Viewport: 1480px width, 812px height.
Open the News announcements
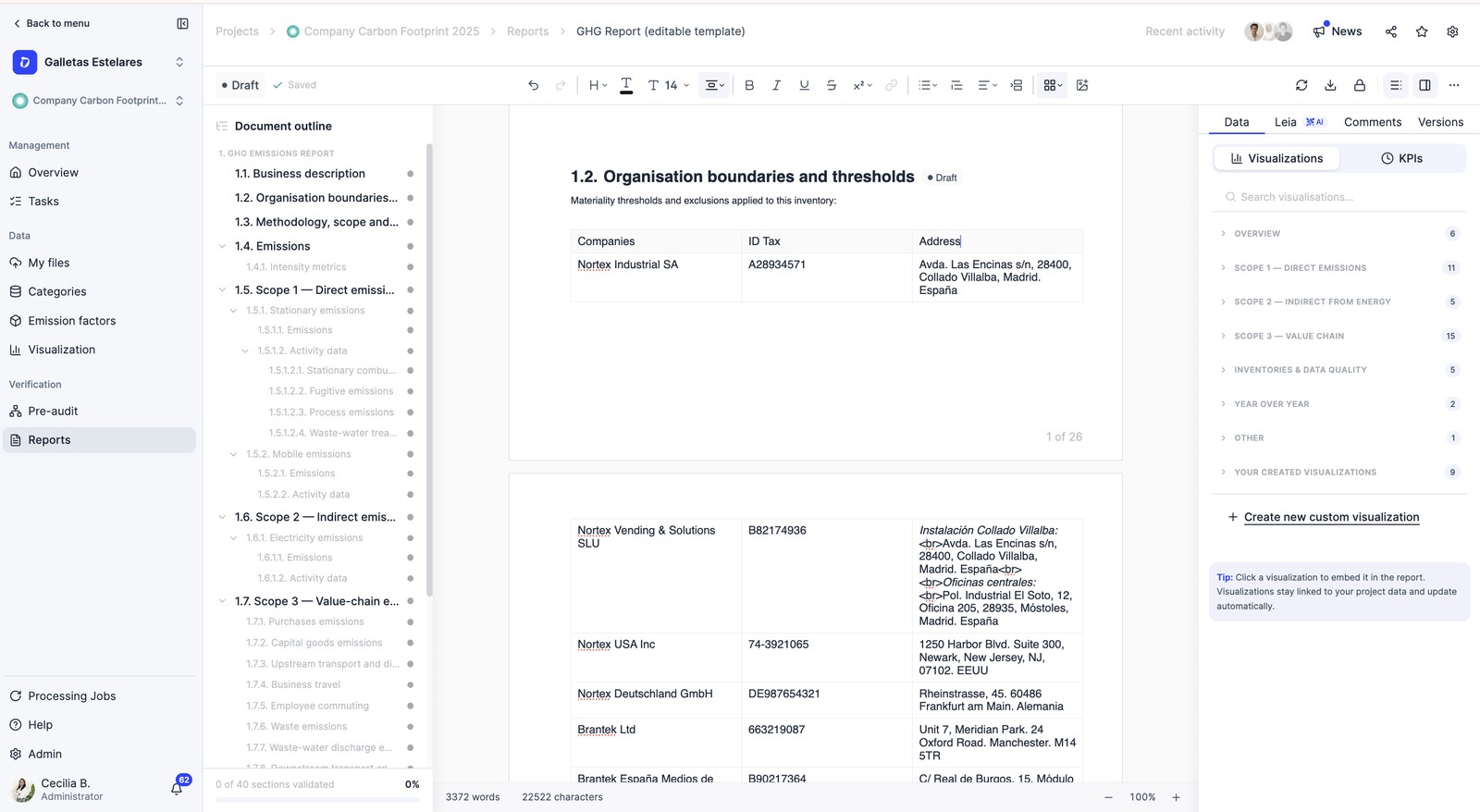coord(1338,31)
